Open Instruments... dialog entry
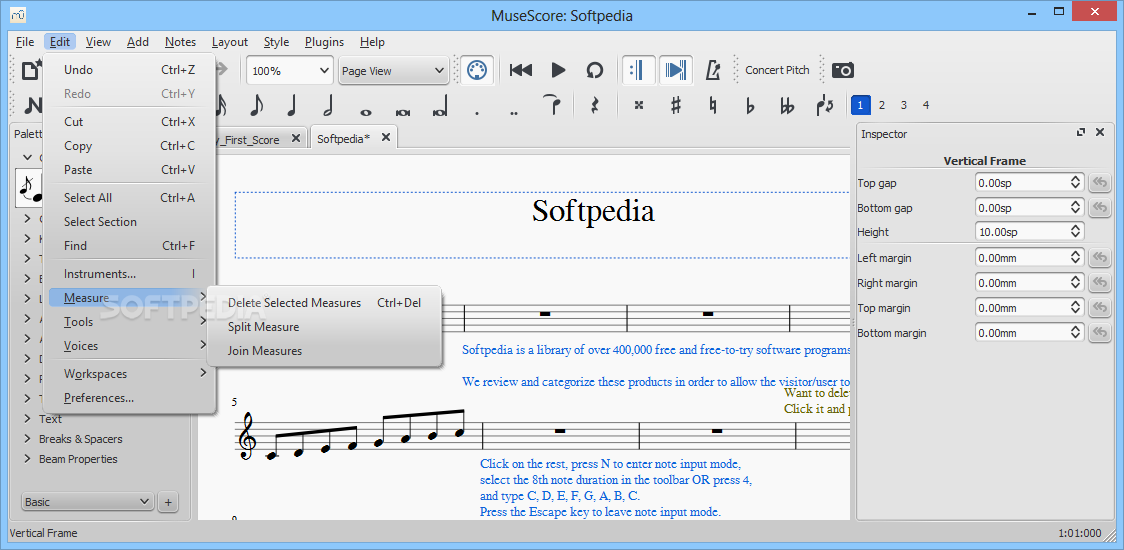The width and height of the screenshot is (1124, 550). coord(129,274)
